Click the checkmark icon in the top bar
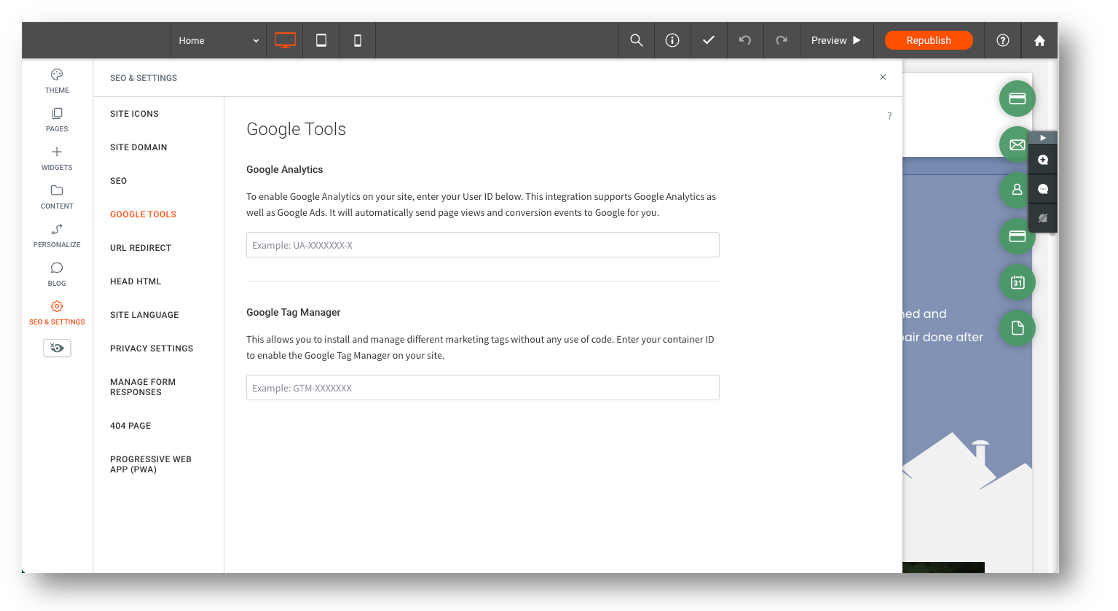This screenshot has height=611, width=1118. (x=709, y=41)
